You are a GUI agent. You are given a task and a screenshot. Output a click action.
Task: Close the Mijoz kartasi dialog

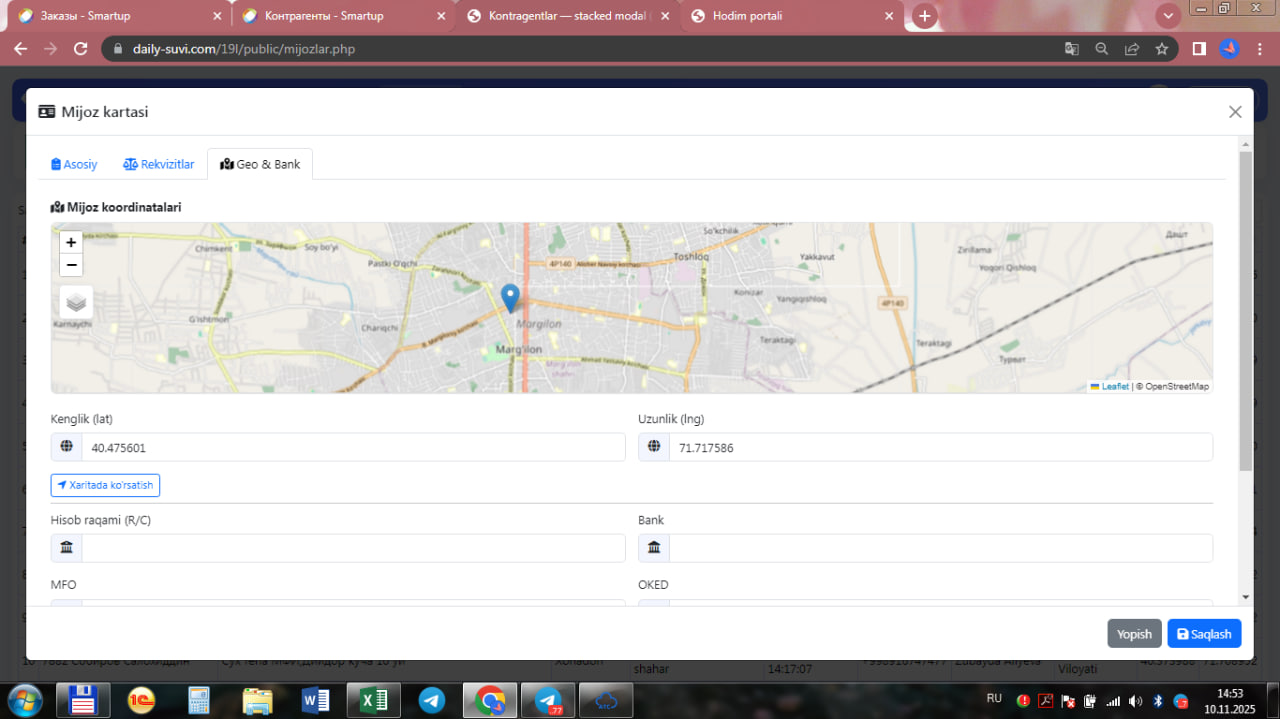tap(1235, 112)
